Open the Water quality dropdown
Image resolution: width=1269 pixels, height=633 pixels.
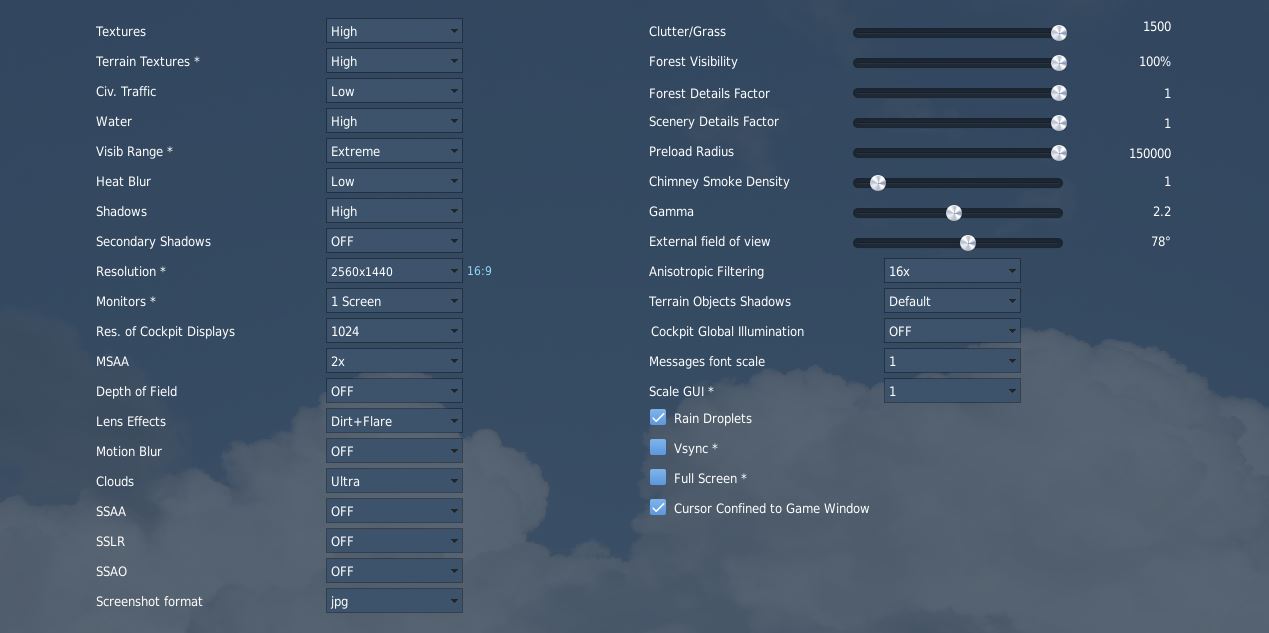394,121
